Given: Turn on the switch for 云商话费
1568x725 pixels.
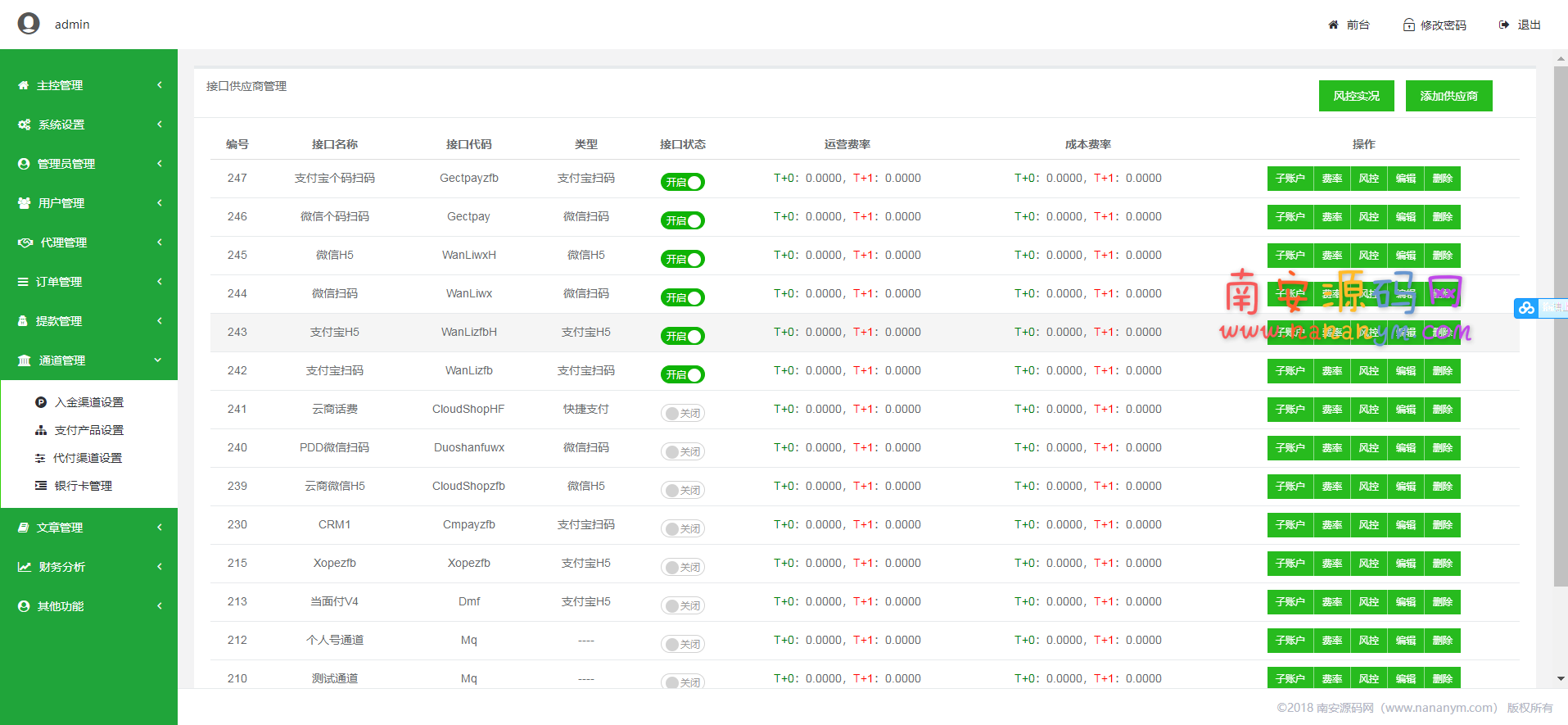Looking at the screenshot, I should pyautogui.click(x=683, y=413).
